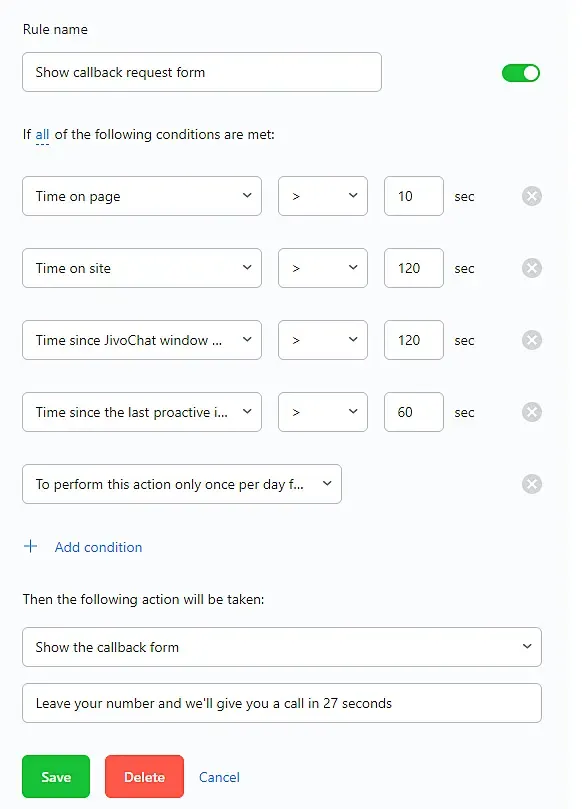This screenshot has width=582, height=809.
Task: Open the Time on site condition dropdown
Action: [142, 268]
